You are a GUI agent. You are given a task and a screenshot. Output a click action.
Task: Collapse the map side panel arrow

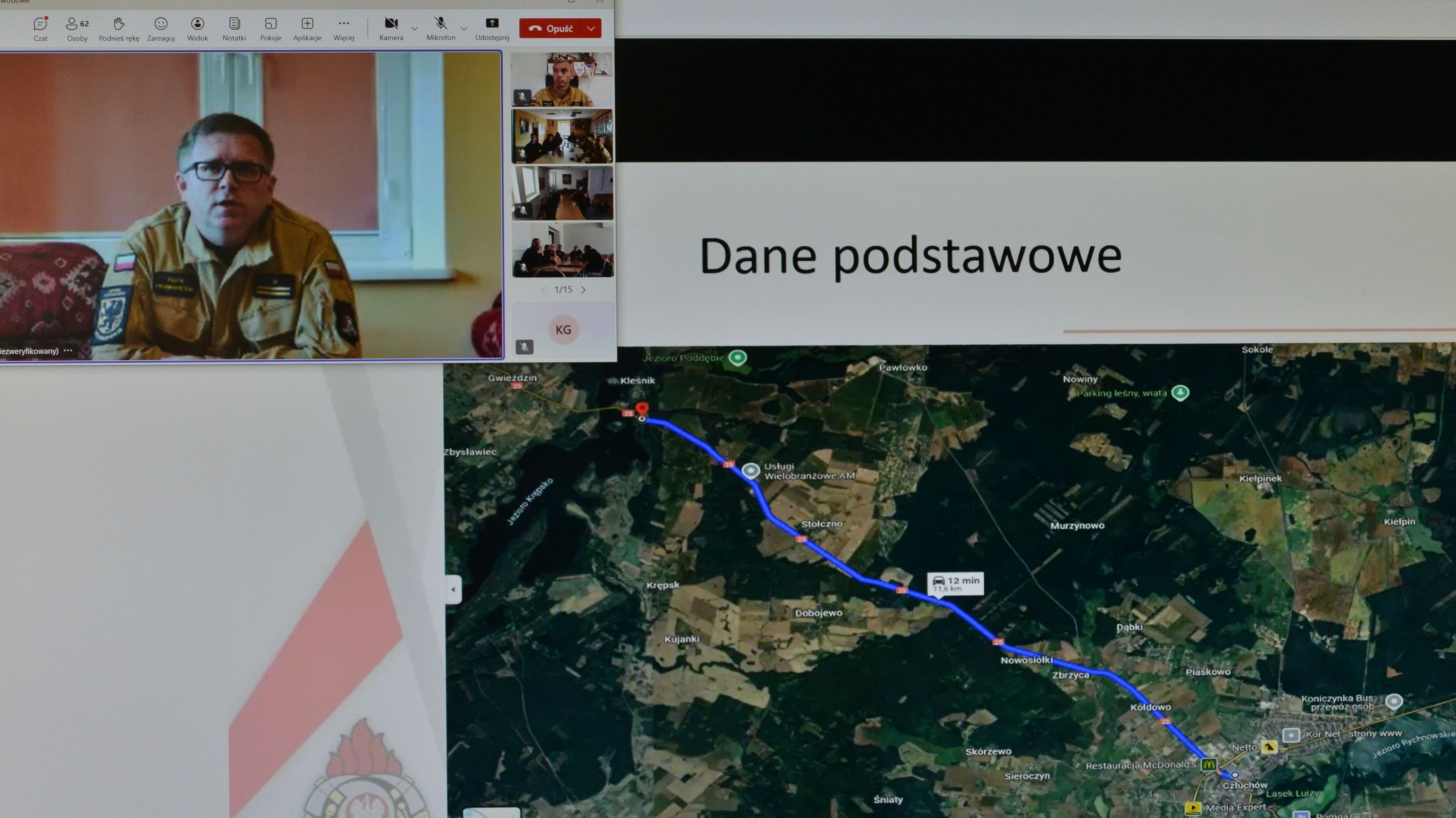(x=453, y=590)
